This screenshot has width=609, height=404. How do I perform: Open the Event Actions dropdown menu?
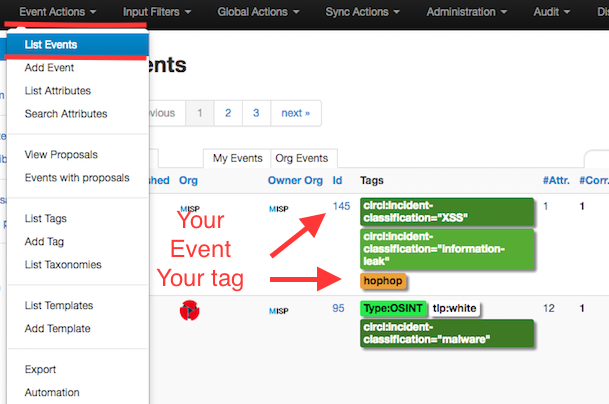coord(58,12)
